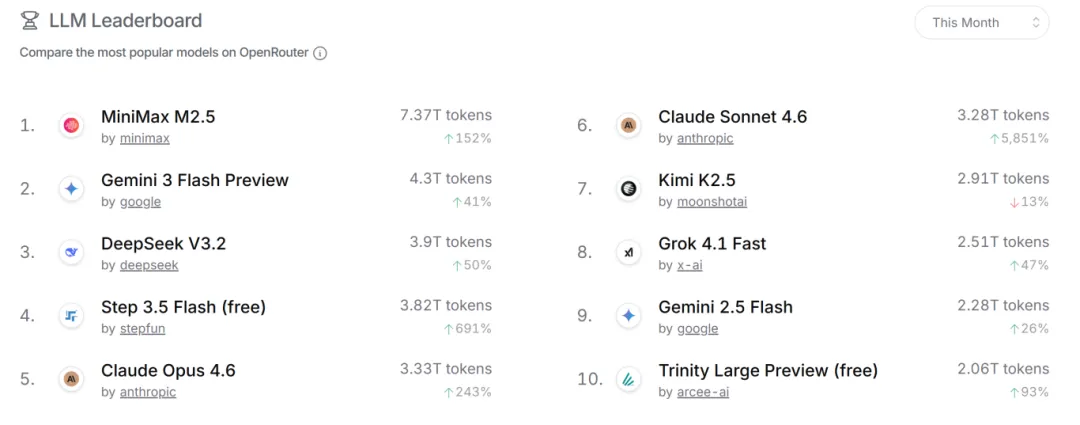Click the DeepSeek V3.2 whale logo icon
The height and width of the screenshot is (425, 1080).
(x=71, y=252)
